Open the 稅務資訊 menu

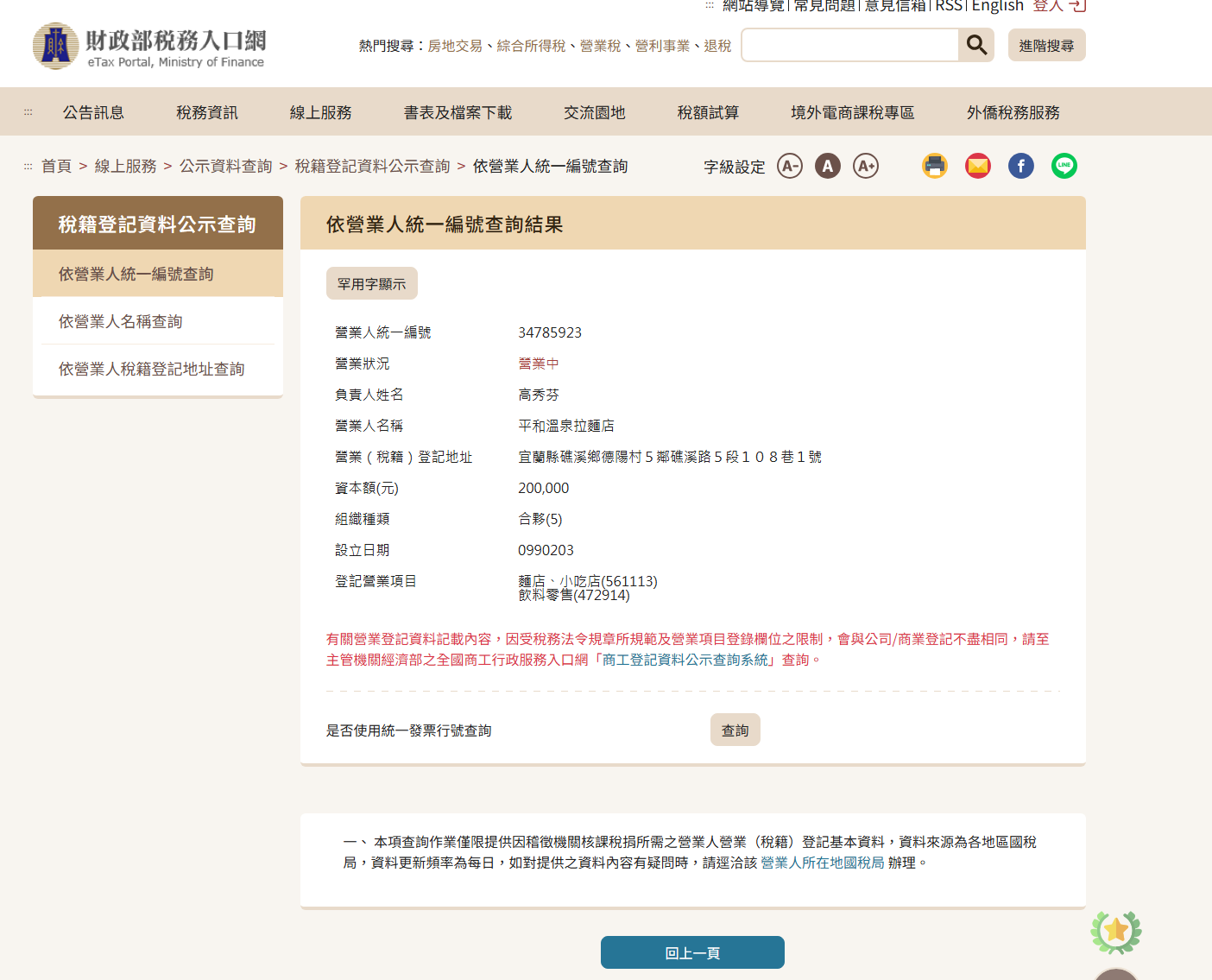point(207,112)
